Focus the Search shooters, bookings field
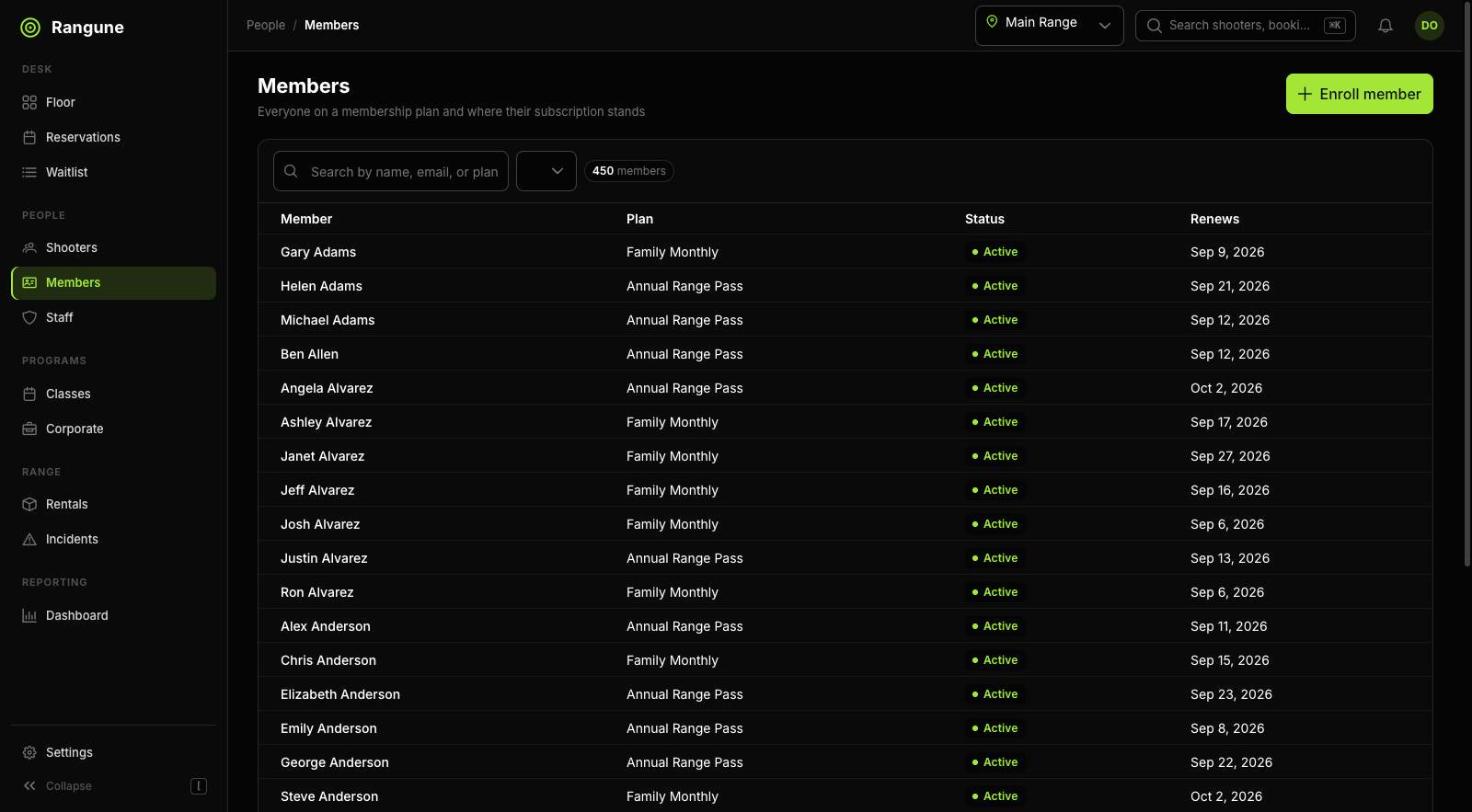This screenshot has height=812, width=1472. tap(1245, 25)
